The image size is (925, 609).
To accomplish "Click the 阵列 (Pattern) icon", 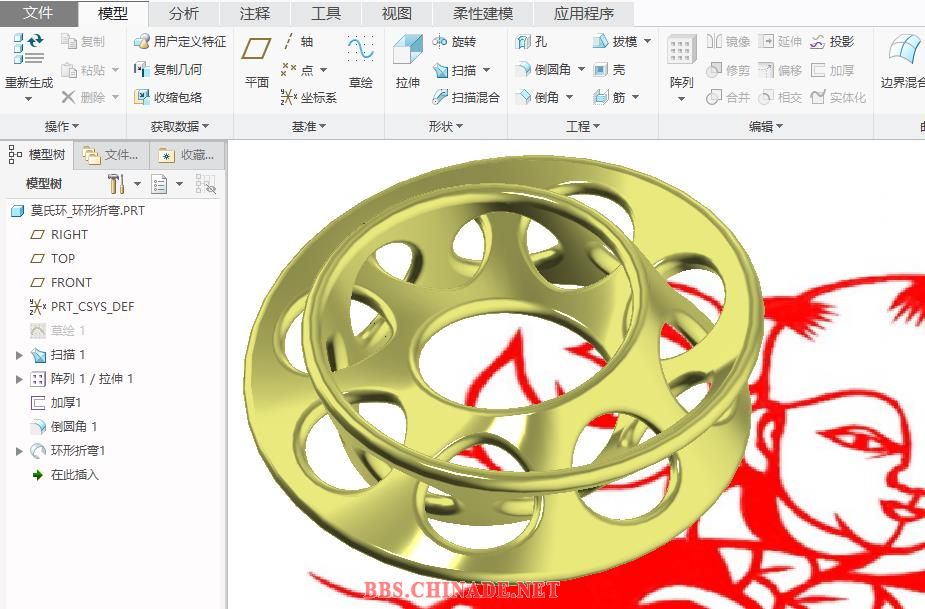I will 681,52.
